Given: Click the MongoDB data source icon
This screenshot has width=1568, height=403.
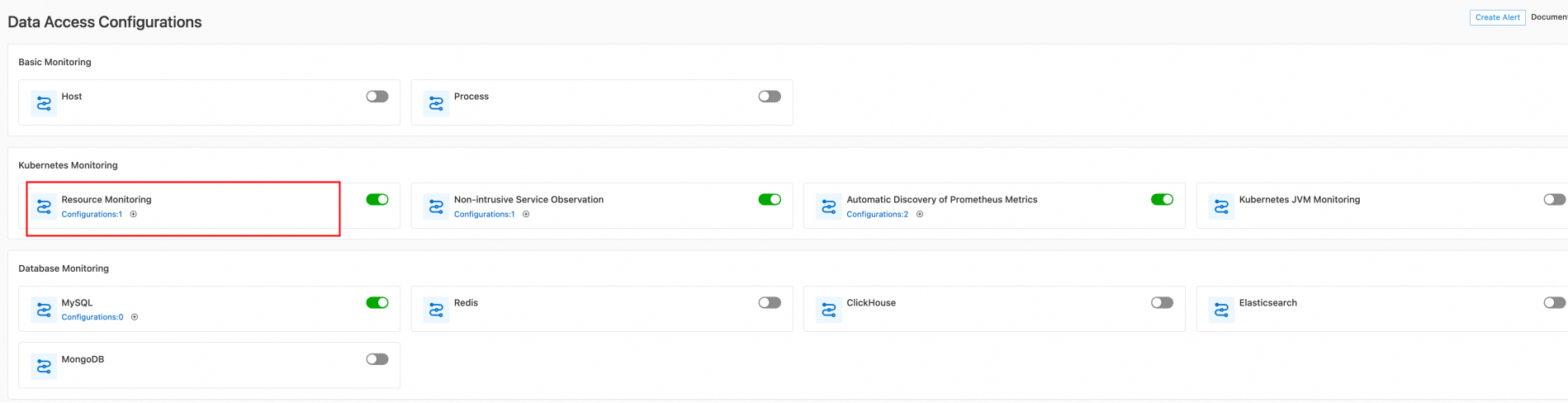Looking at the screenshot, I should click(x=44, y=366).
